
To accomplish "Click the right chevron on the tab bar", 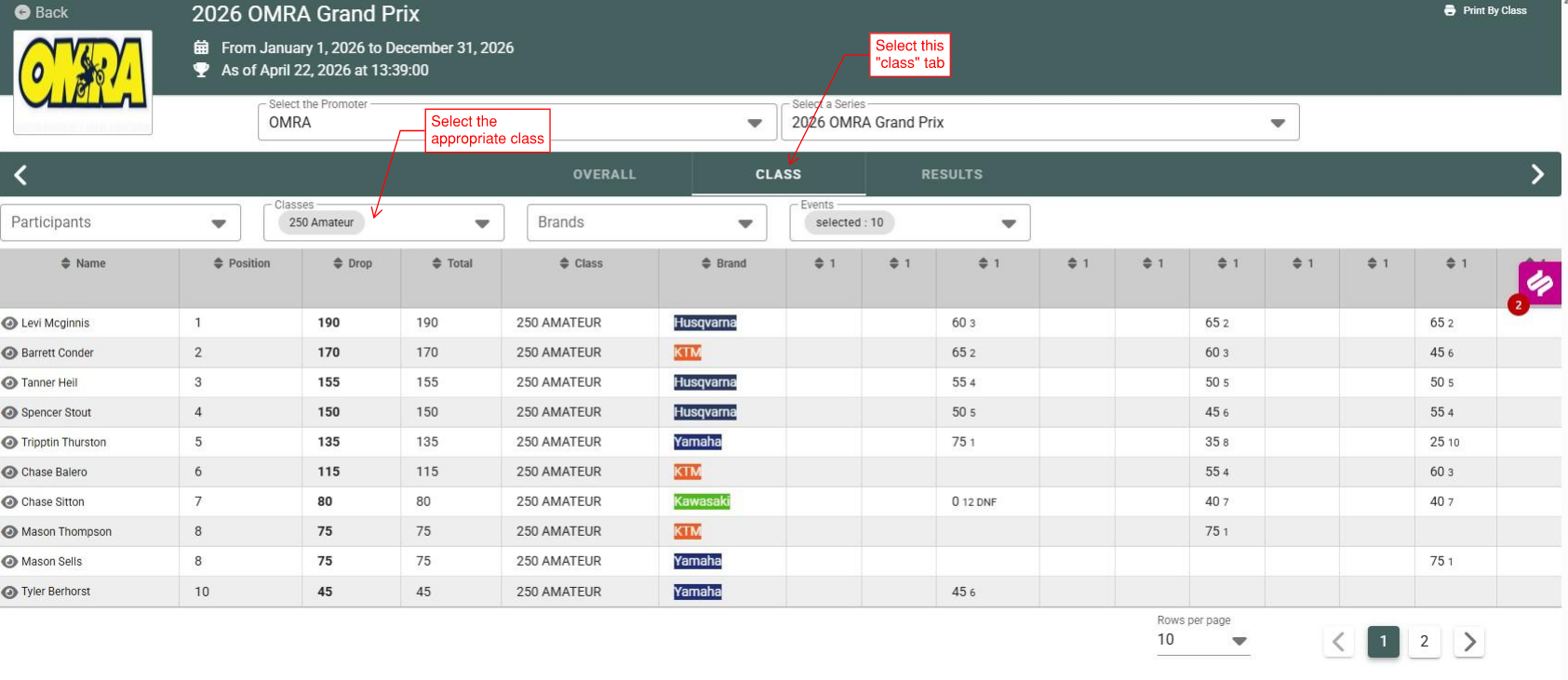I will 1537,174.
